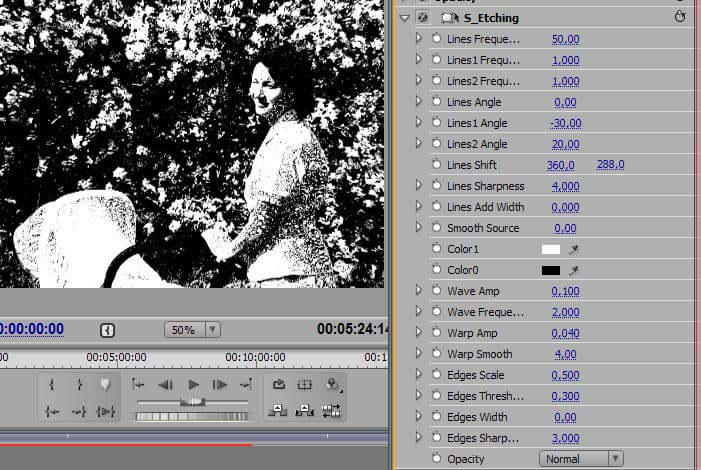Go to Out point
Screen dimensions: 701x470
coord(79,411)
